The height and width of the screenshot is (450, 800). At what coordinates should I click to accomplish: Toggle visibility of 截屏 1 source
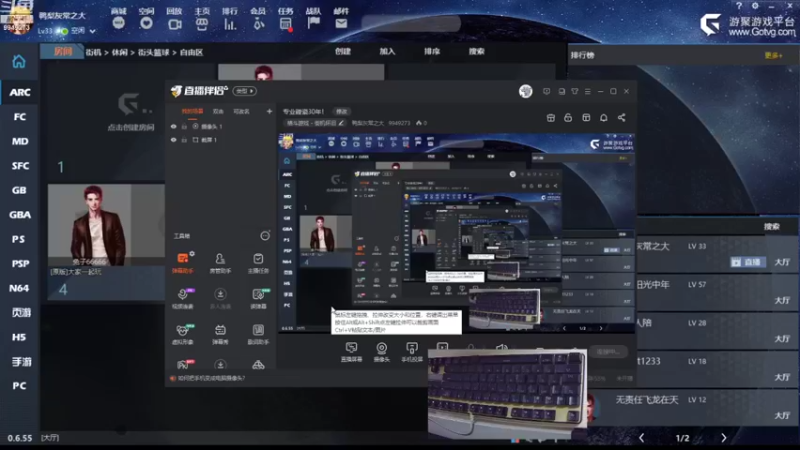(173, 140)
